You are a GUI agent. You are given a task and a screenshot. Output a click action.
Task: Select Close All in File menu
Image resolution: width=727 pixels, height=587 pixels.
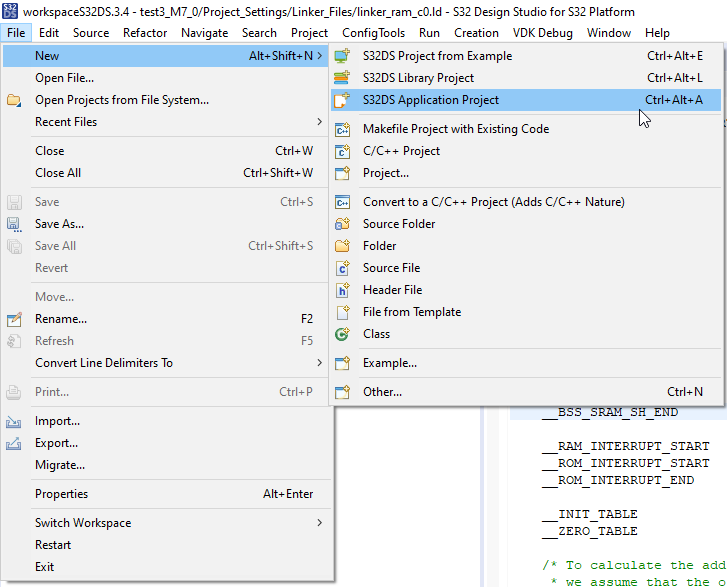[58, 173]
